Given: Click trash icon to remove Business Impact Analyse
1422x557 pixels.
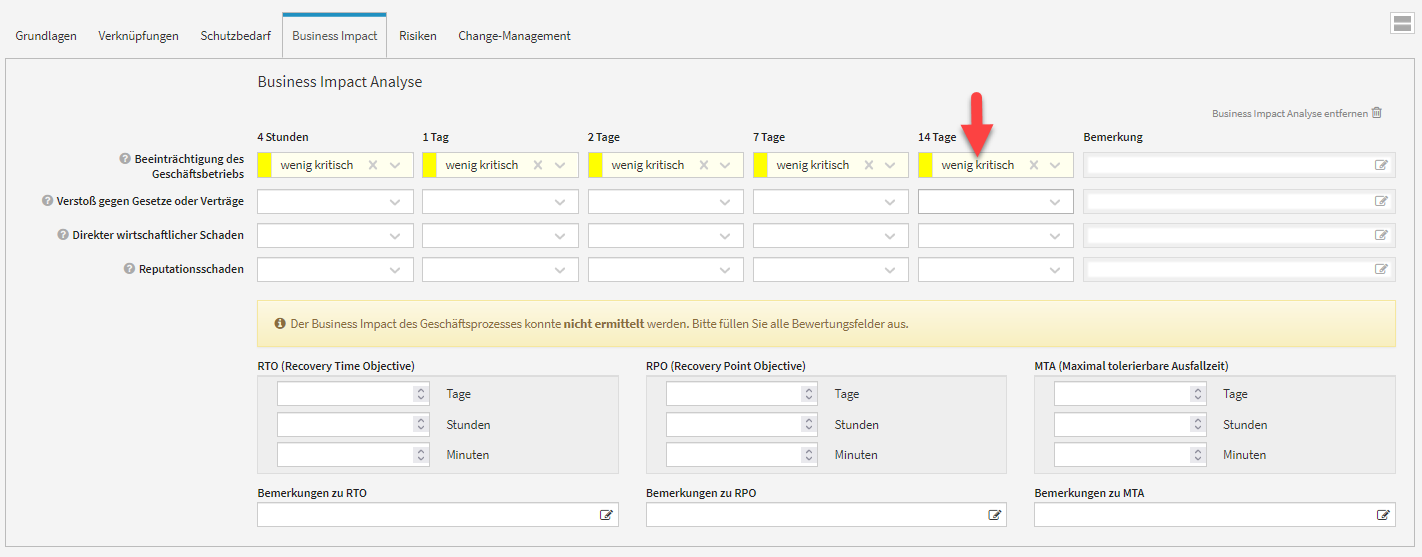Looking at the screenshot, I should [1377, 113].
